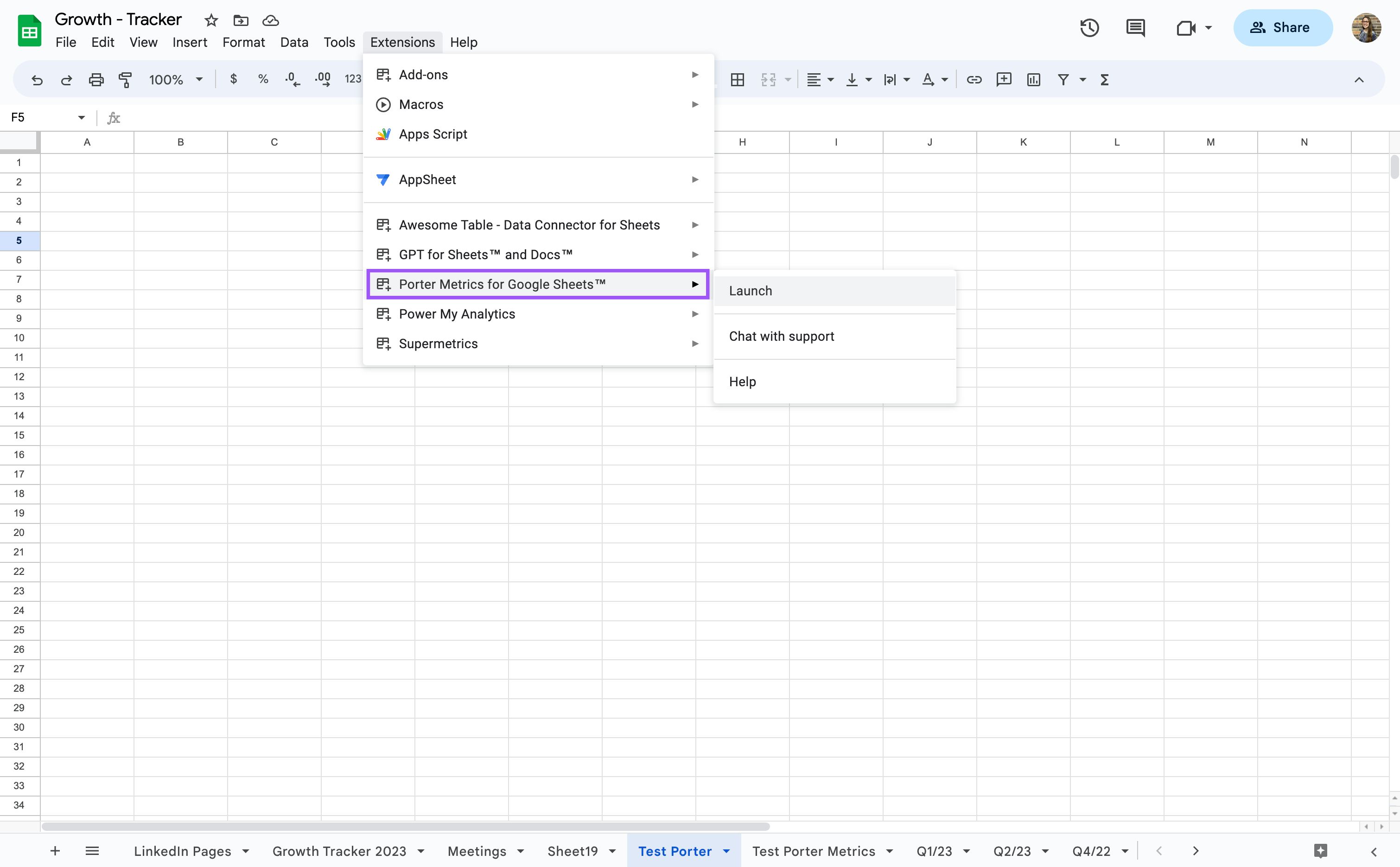Expand the Add-ons submenu
Viewport: 1400px width, 867px height.
tap(538, 75)
